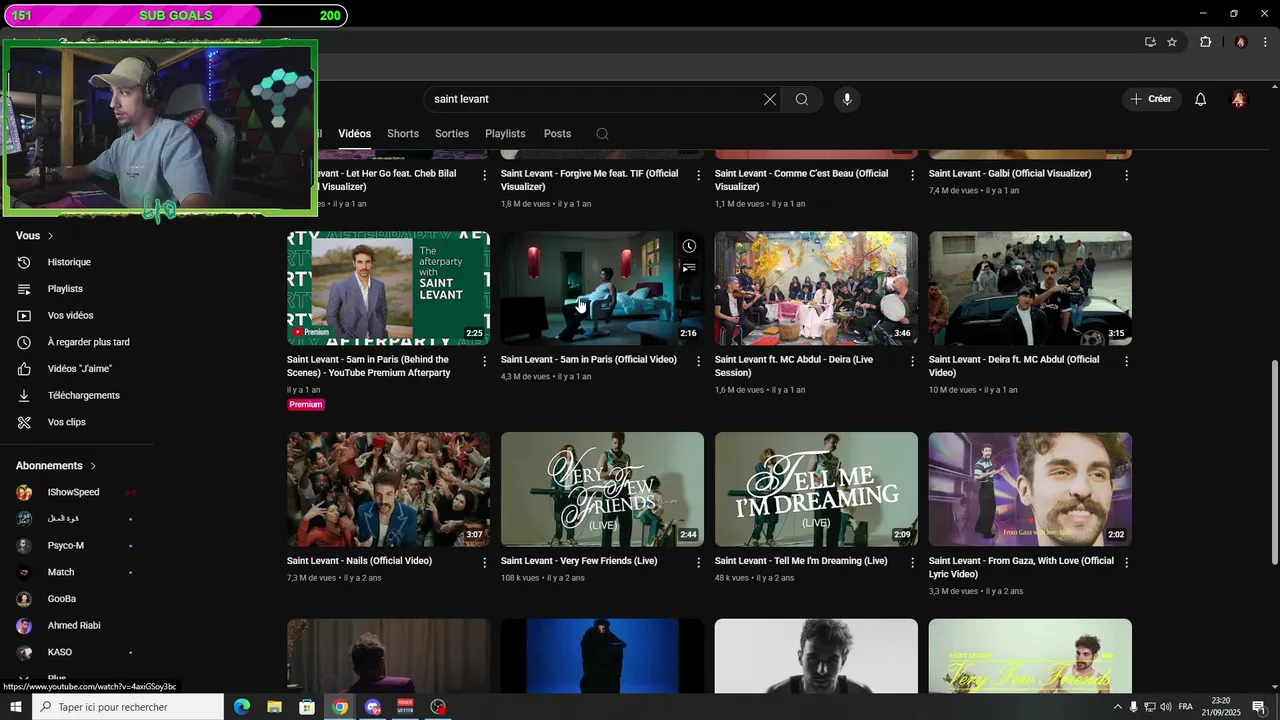
Task: Expand the Abonnements section chevron
Action: (93, 466)
